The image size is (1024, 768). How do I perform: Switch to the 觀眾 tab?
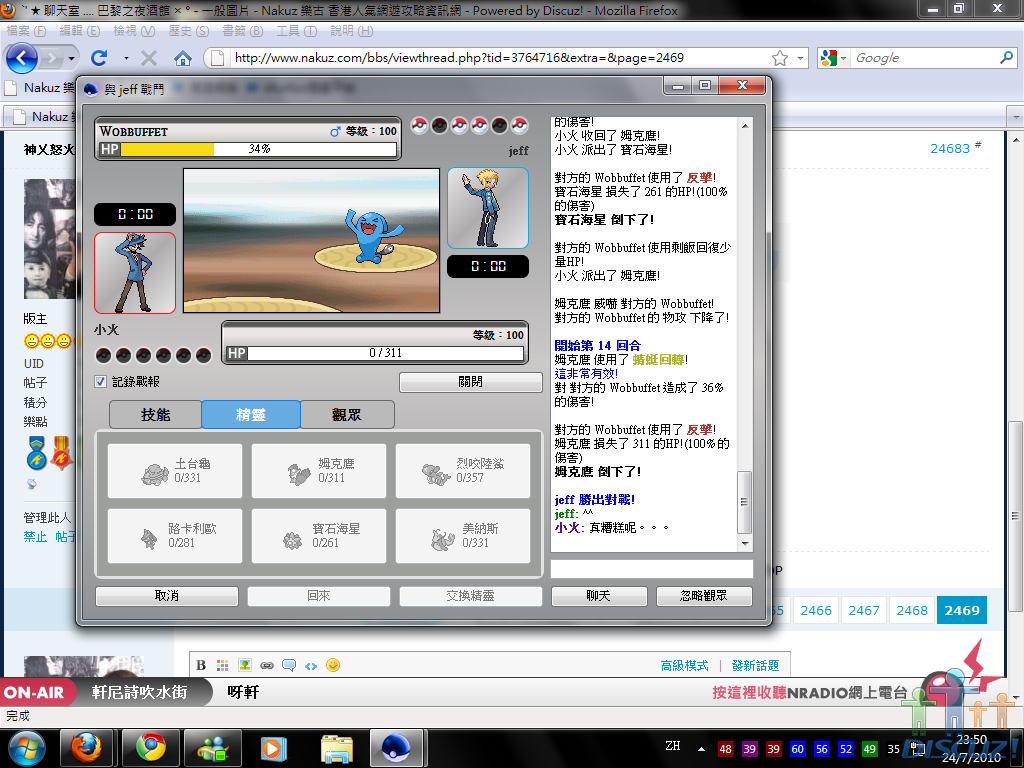tap(347, 415)
